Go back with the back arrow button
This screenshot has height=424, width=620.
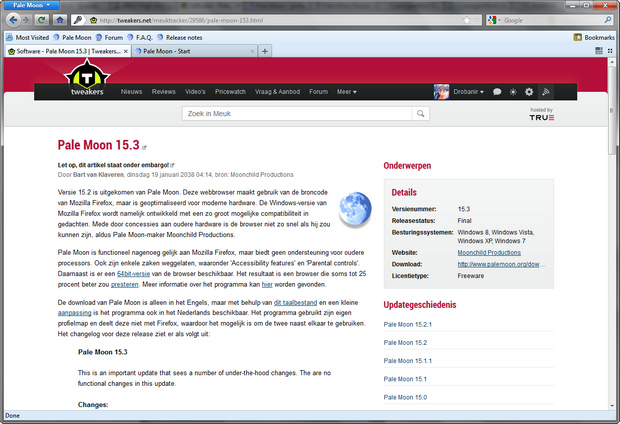click(x=13, y=20)
